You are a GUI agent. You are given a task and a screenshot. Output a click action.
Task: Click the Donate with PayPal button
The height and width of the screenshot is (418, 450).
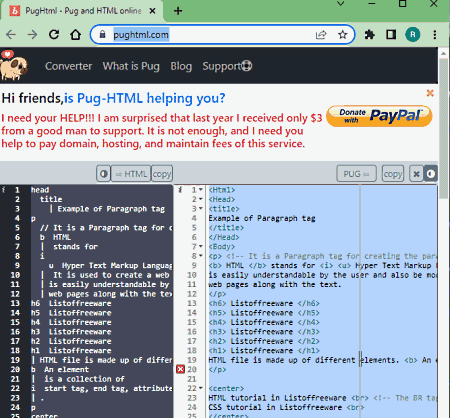click(x=379, y=116)
